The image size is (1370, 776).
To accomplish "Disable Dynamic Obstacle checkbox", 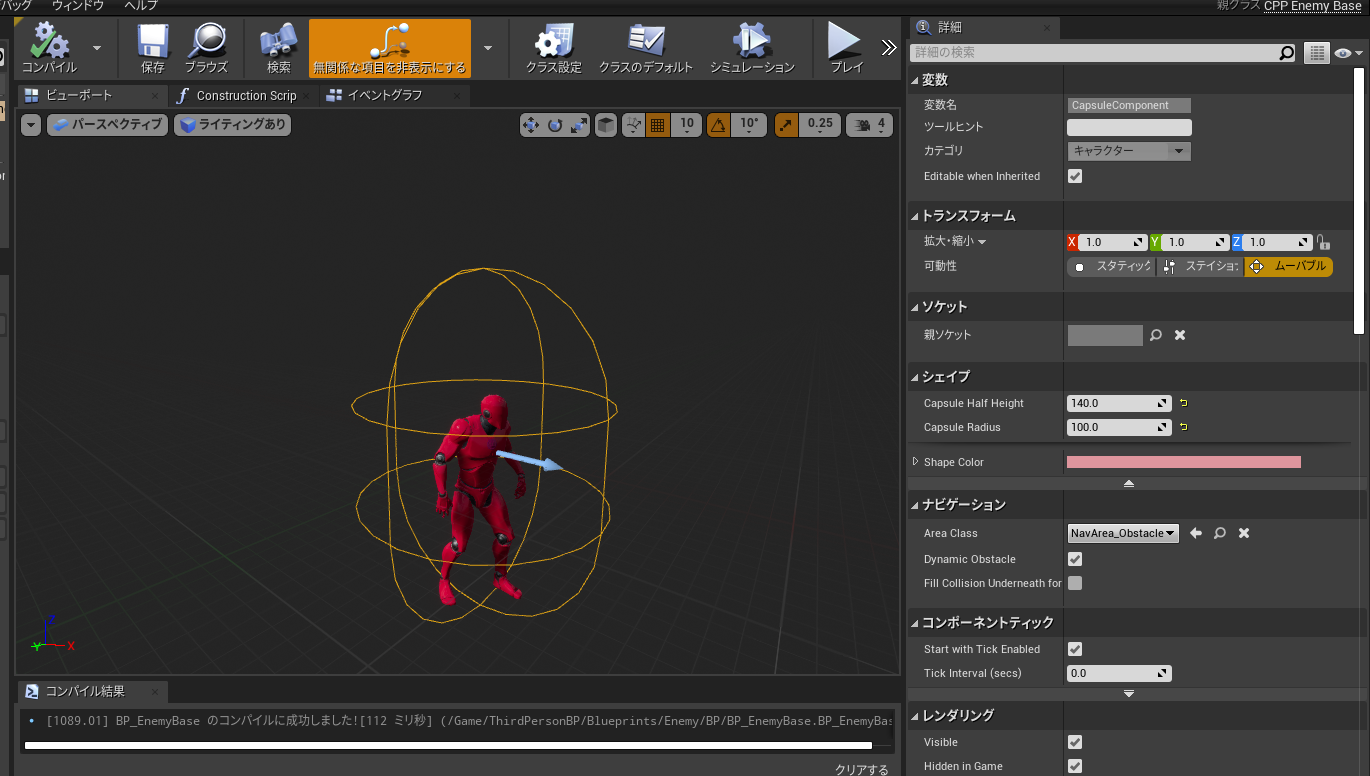I will (x=1075, y=559).
